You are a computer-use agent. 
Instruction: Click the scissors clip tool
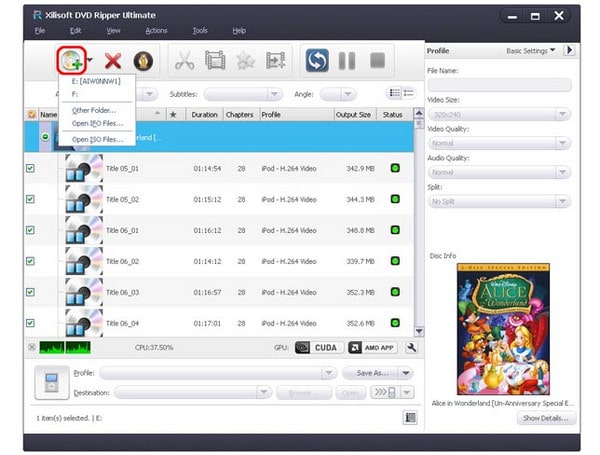coord(184,60)
